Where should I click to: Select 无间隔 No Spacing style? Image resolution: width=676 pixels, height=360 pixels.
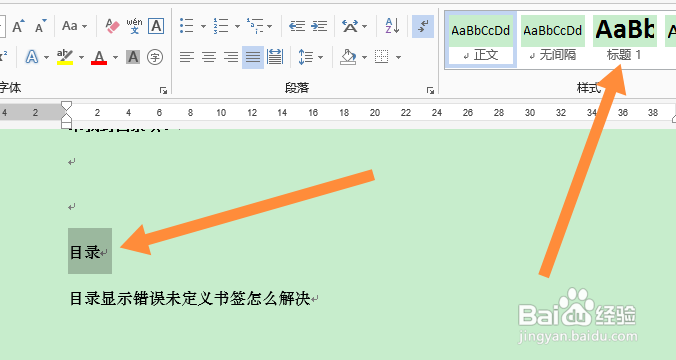(x=553, y=40)
